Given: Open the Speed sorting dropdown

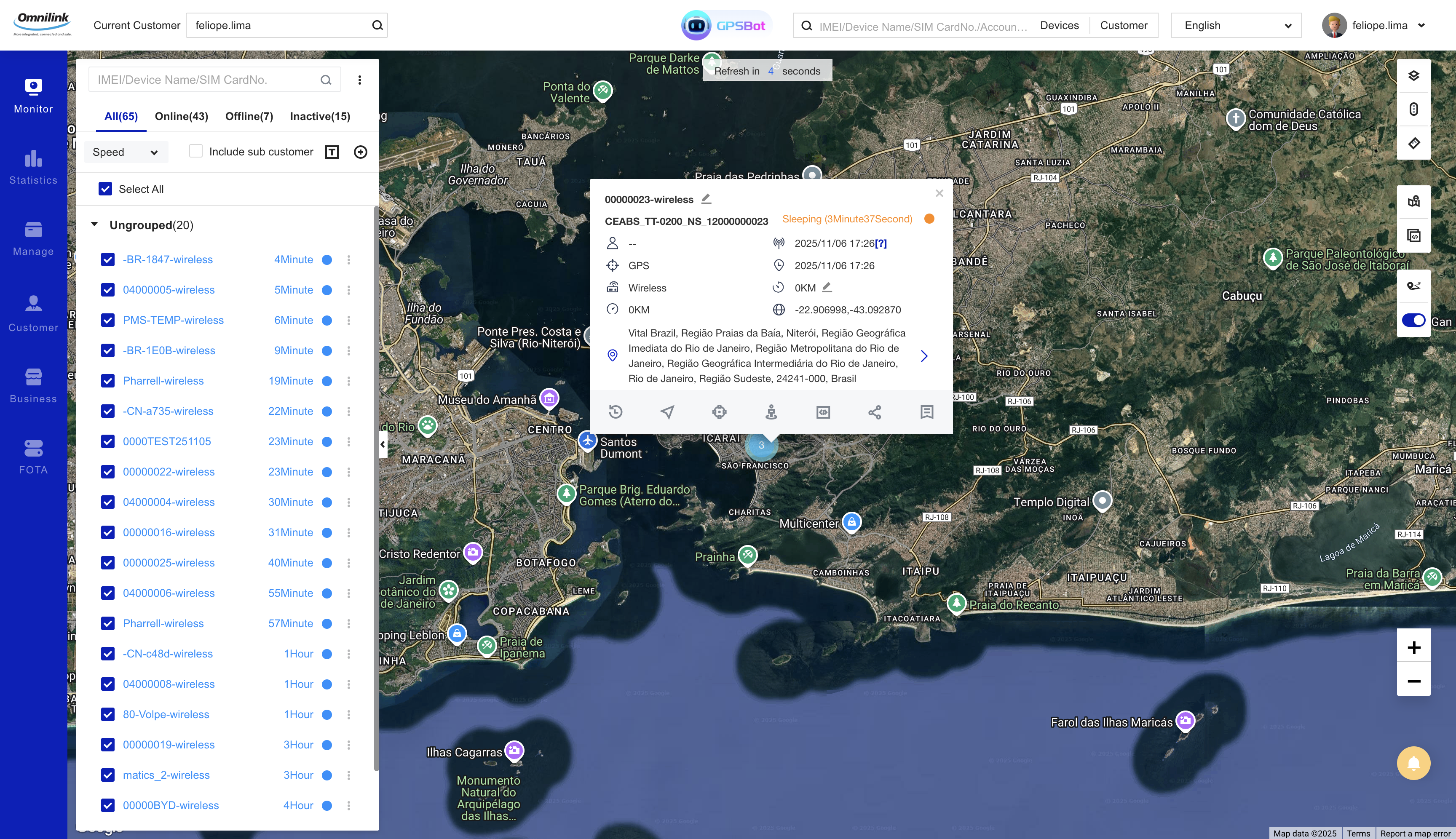Looking at the screenshot, I should click(x=126, y=152).
